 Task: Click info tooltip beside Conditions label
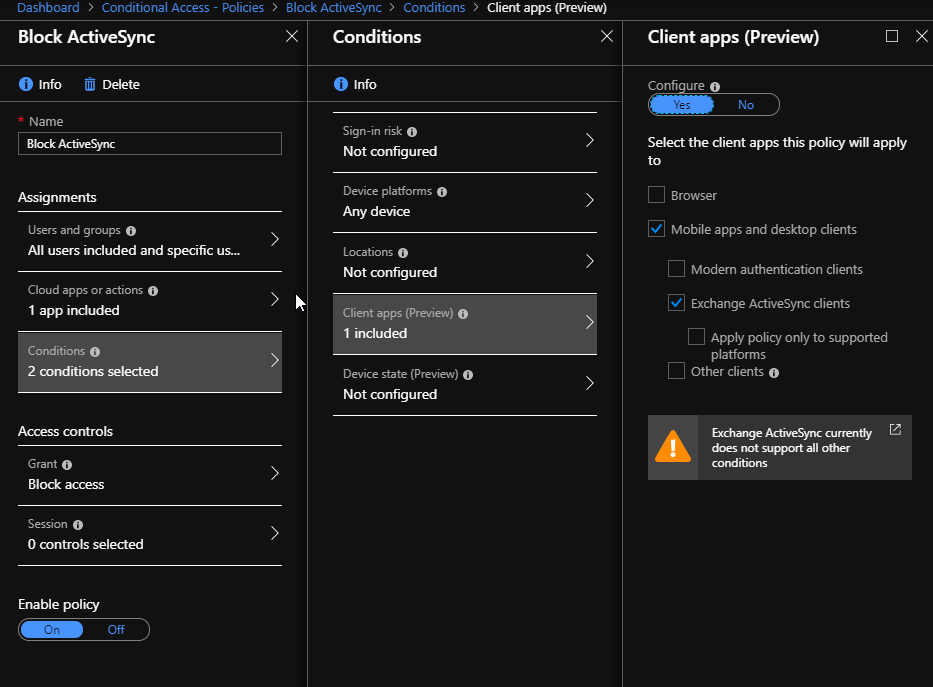point(95,352)
